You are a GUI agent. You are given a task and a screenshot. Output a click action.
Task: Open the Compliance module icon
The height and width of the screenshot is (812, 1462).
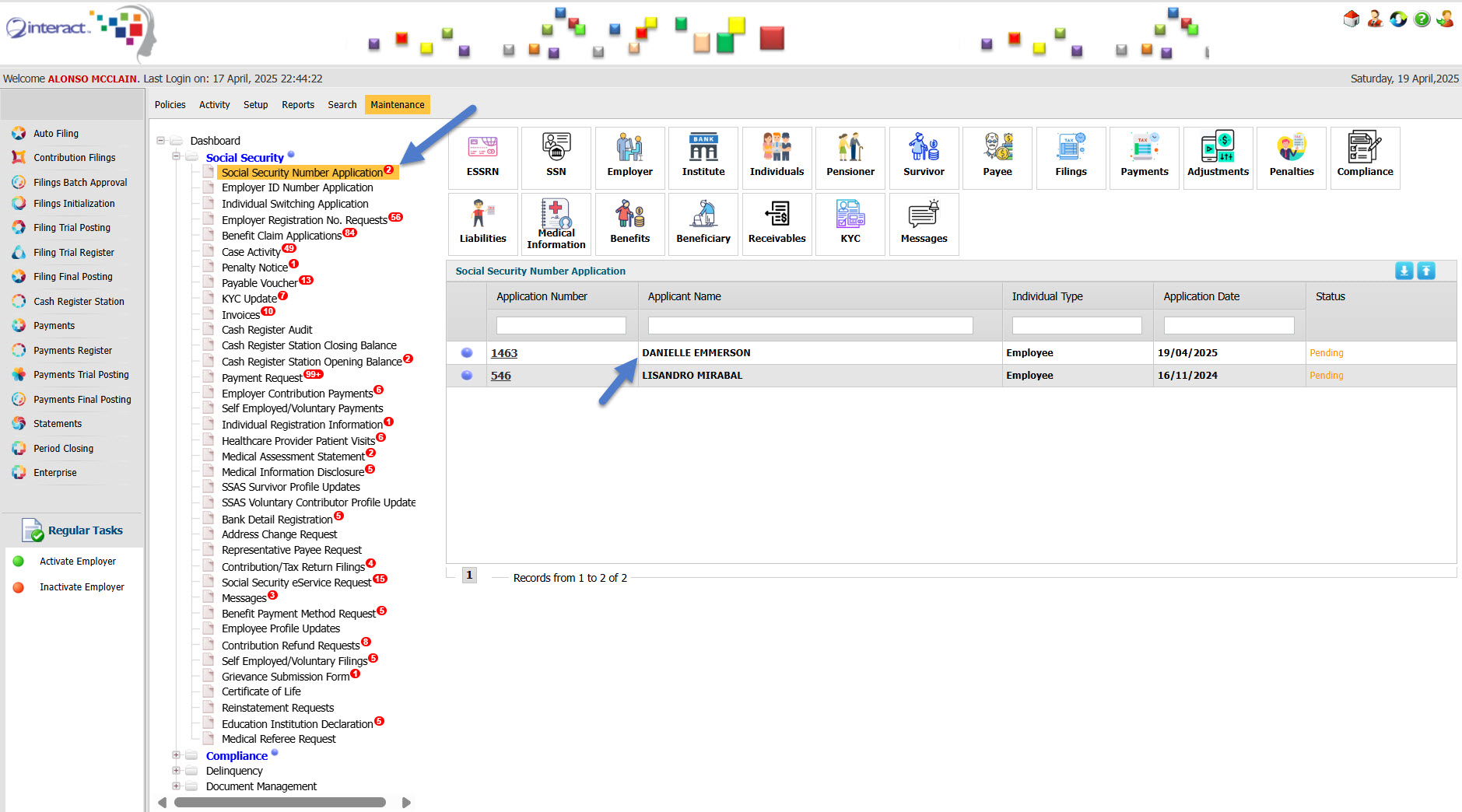[x=1365, y=157]
